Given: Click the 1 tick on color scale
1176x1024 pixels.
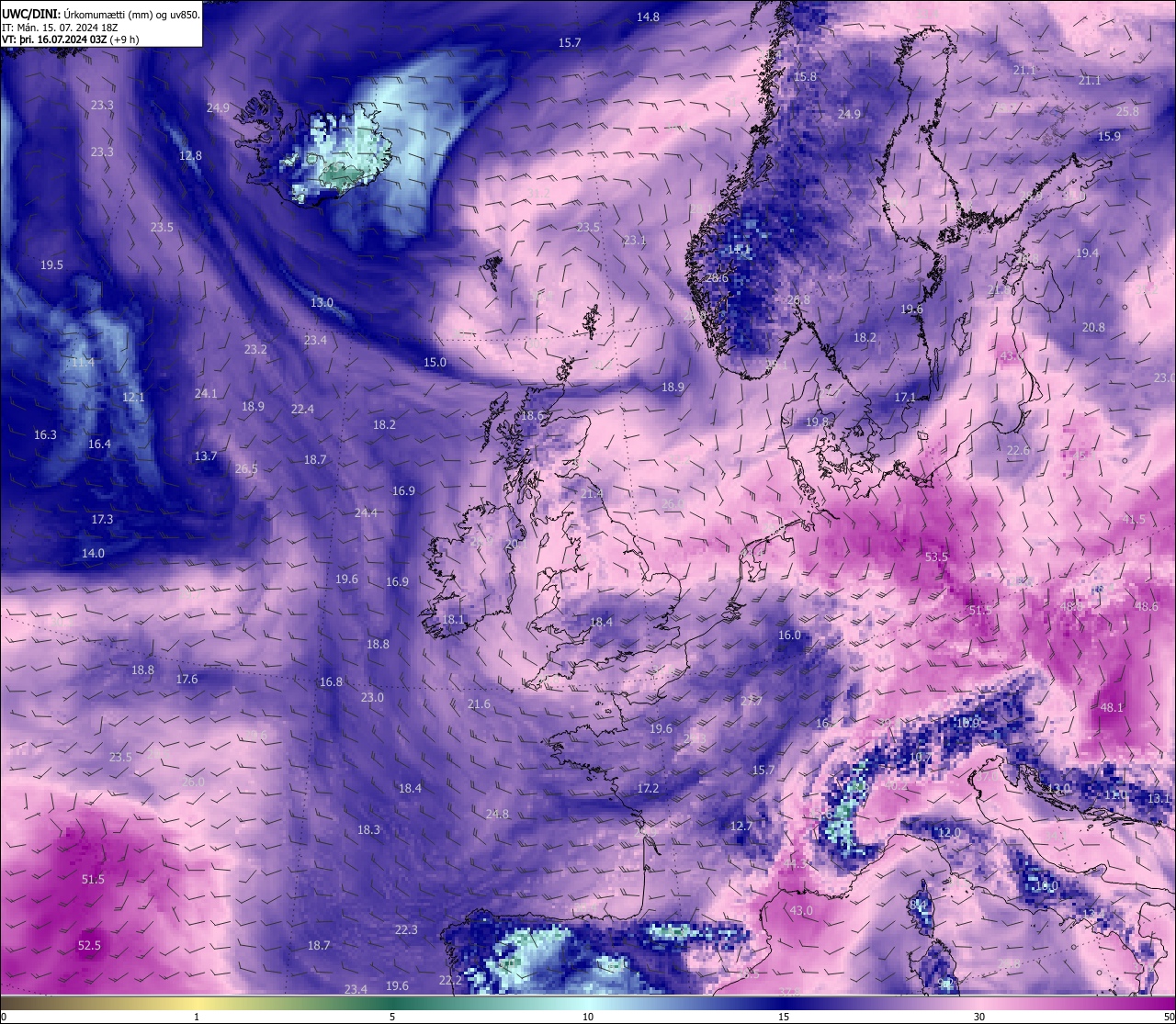Looking at the screenshot, I should (197, 1017).
